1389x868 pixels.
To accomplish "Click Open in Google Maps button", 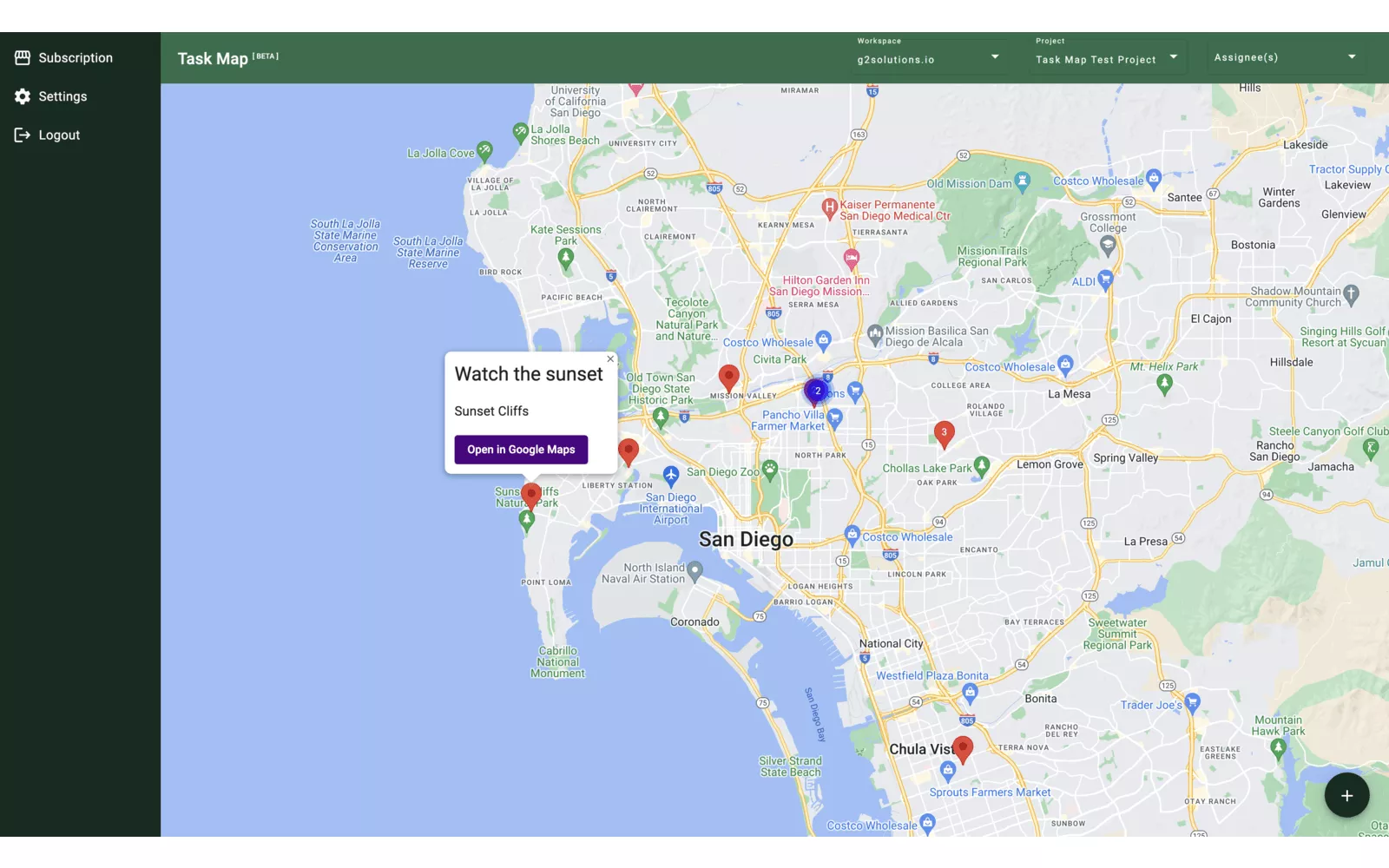I will pos(521,450).
